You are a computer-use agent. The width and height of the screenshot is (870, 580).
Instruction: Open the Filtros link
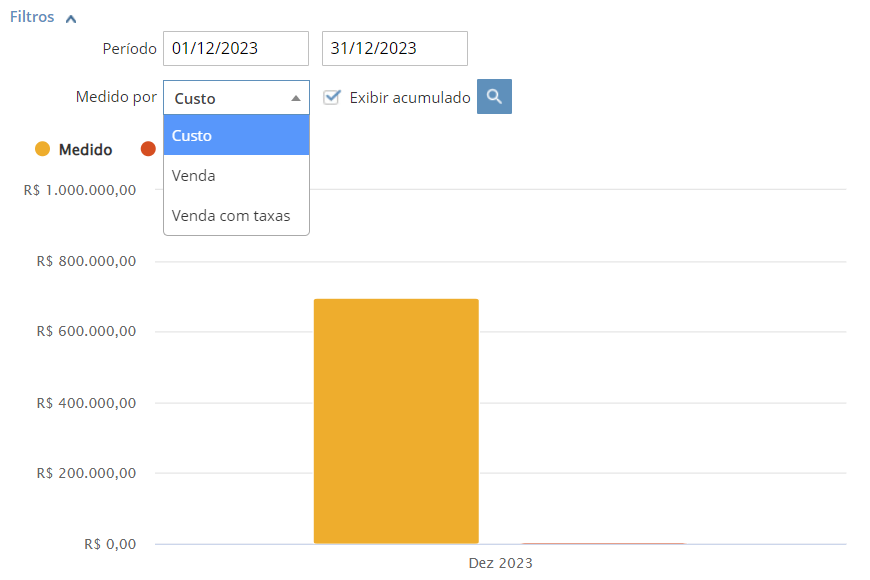coord(32,17)
